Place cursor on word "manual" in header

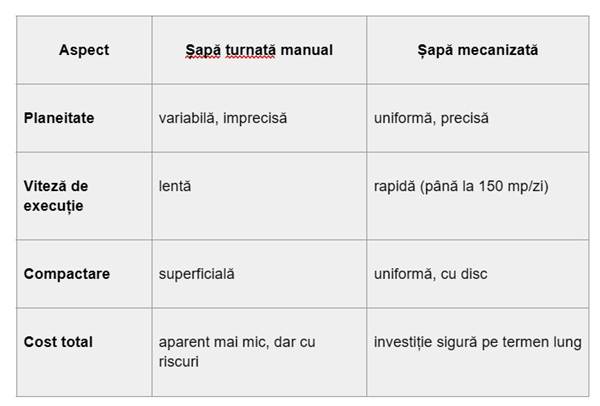(x=309, y=49)
